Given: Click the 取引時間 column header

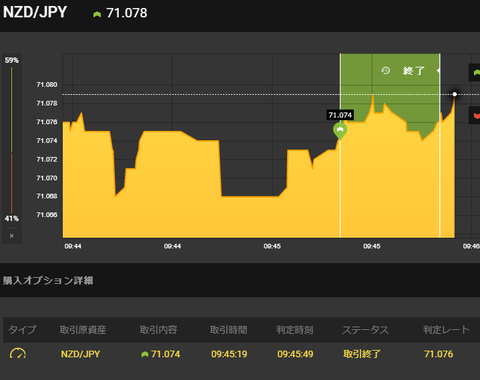Looking at the screenshot, I should [x=229, y=330].
